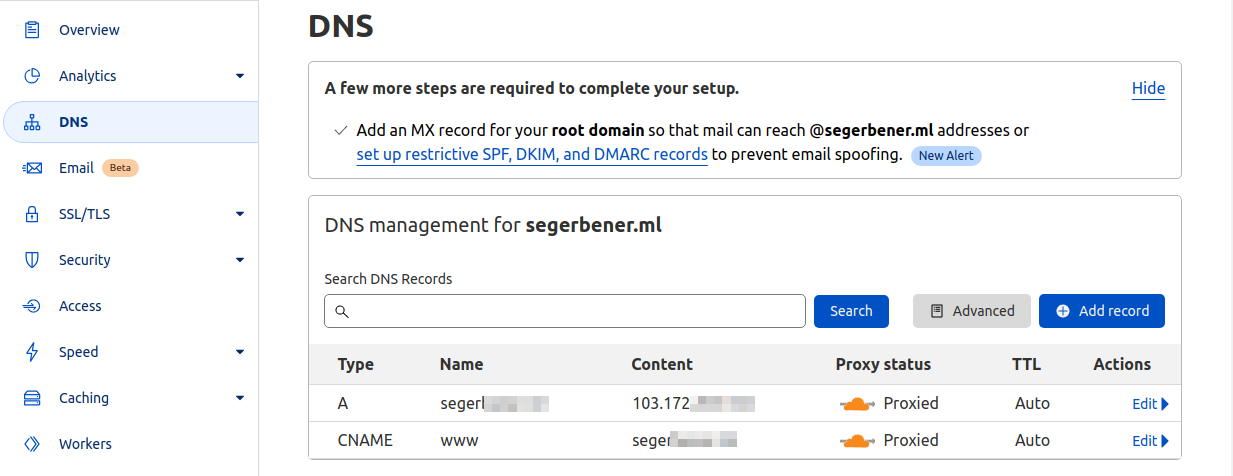
Task: Click the Content column header
Action: (x=662, y=364)
